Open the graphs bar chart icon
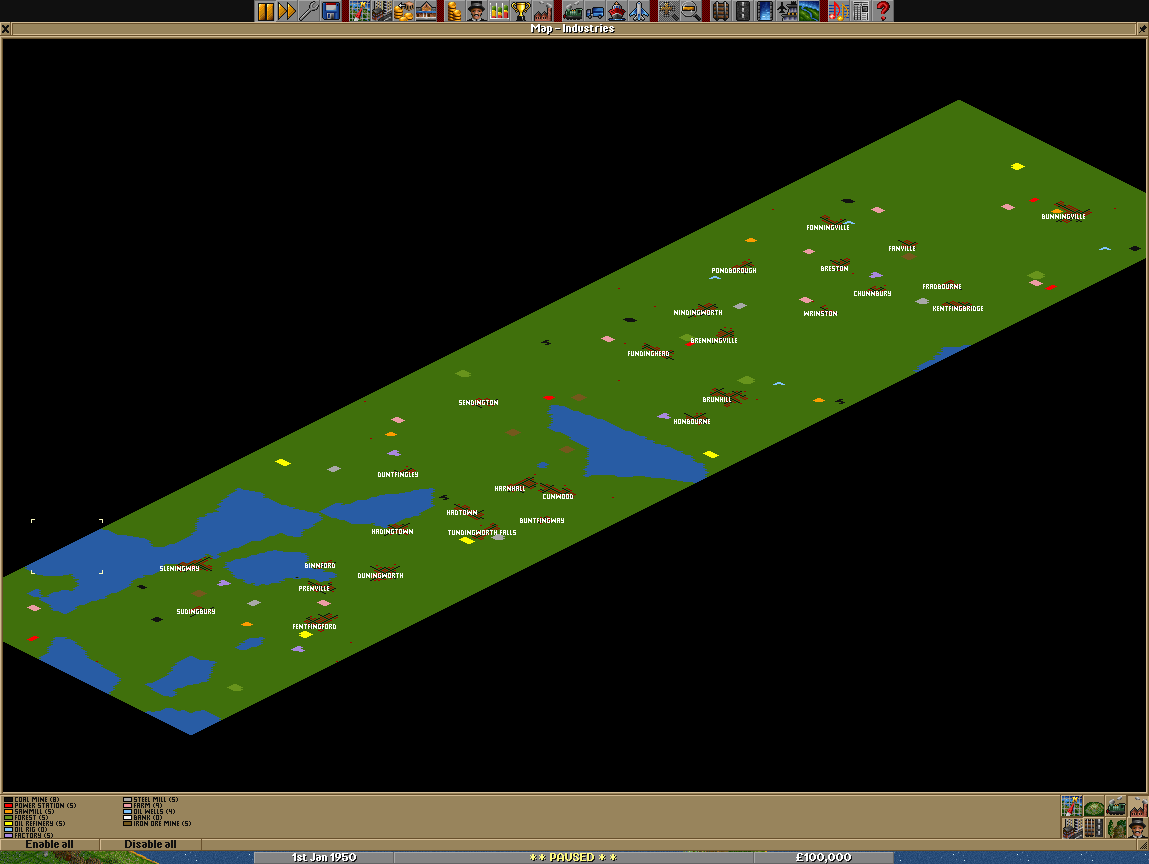This screenshot has height=864, width=1149. point(499,11)
